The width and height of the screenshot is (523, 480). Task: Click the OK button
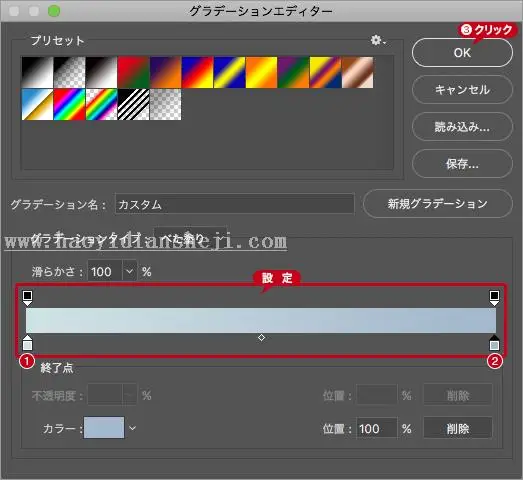[462, 53]
